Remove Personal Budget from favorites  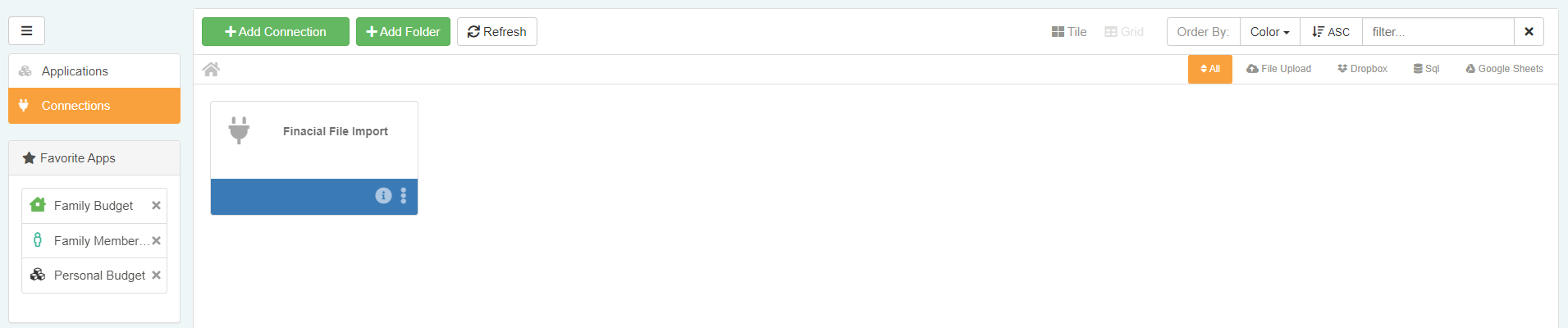(x=156, y=276)
